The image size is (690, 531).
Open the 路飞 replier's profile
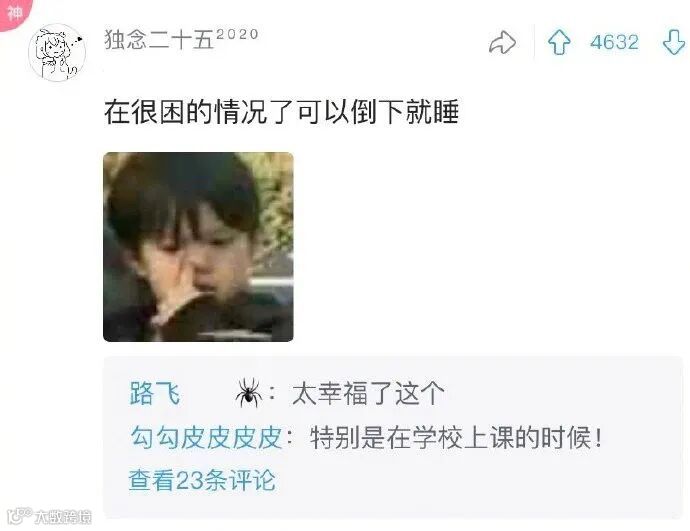tap(154, 393)
